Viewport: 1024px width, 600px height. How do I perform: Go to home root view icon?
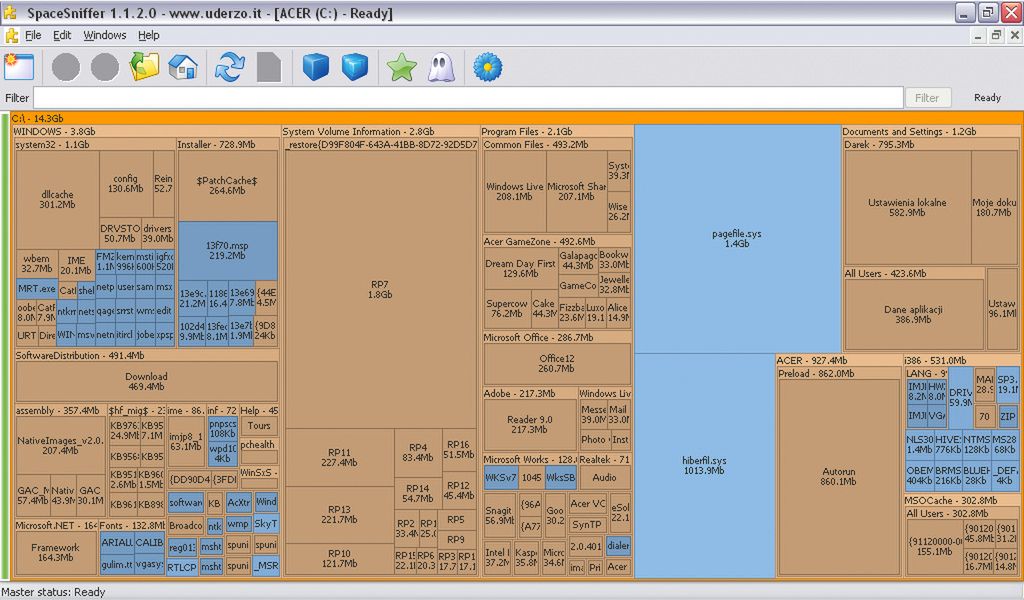[x=183, y=67]
